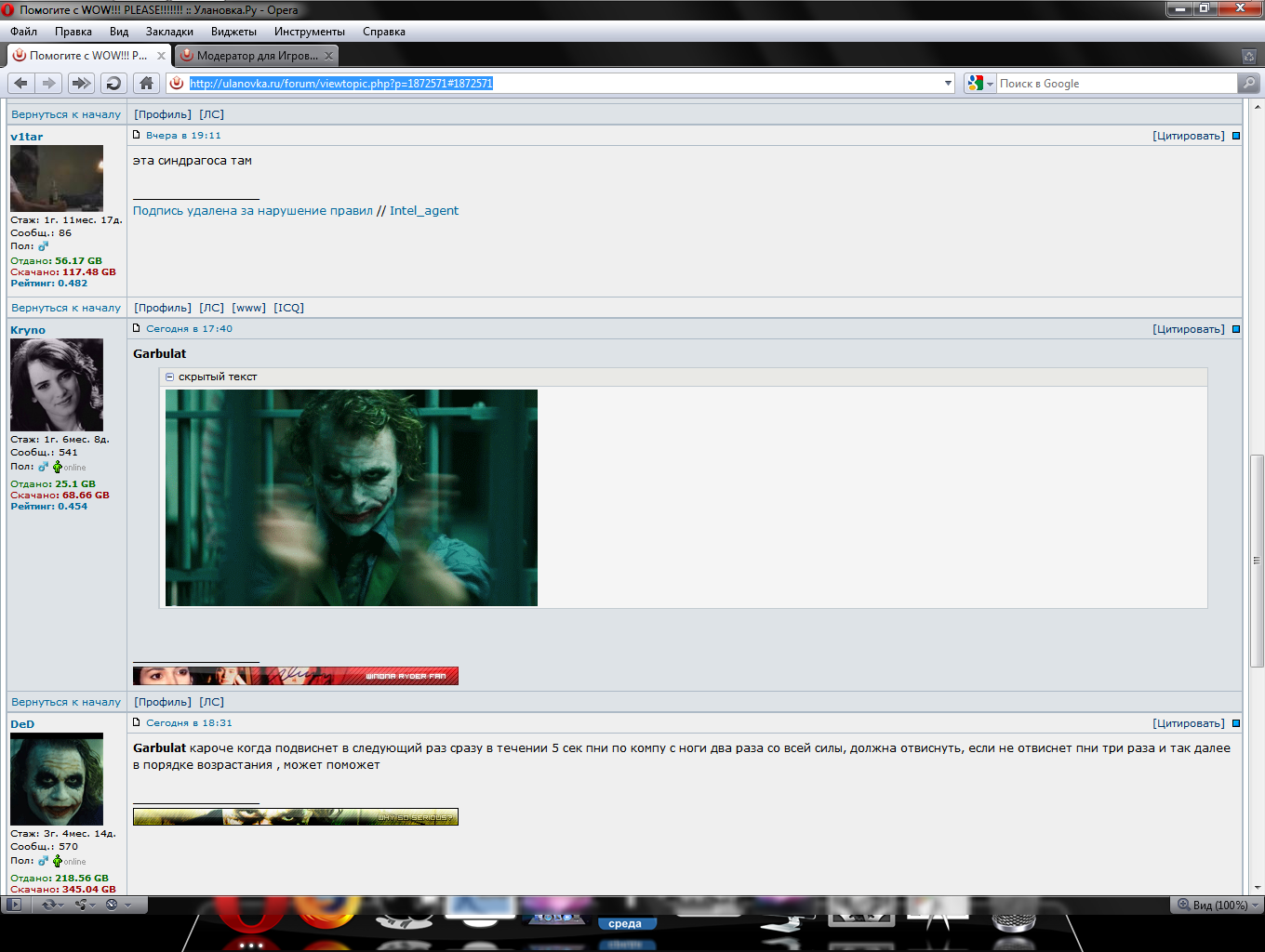
Task: Open the Opera Link sync icon menu
Action: pyautogui.click(x=51, y=905)
